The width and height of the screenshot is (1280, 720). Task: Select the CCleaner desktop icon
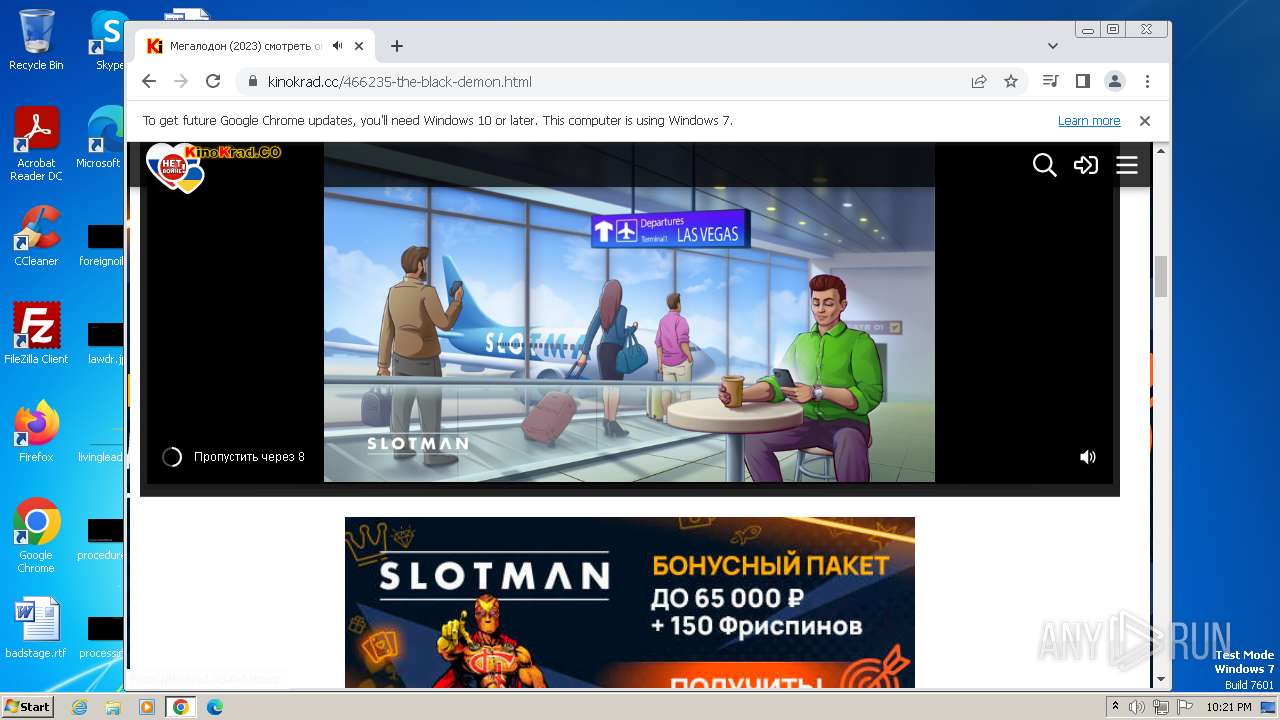[36, 236]
